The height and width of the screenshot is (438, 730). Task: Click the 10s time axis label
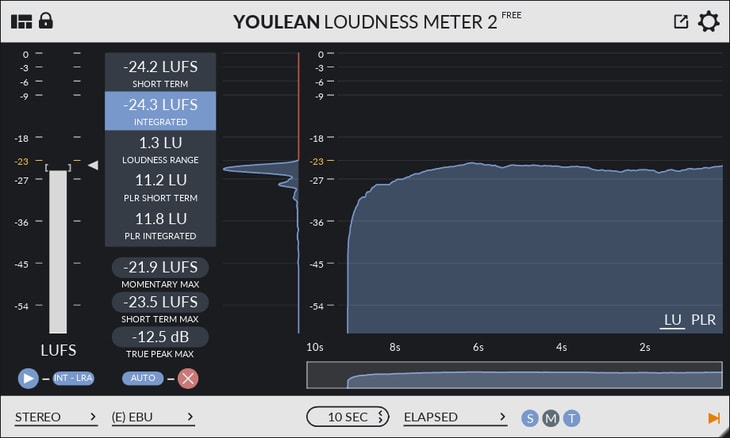tap(315, 347)
